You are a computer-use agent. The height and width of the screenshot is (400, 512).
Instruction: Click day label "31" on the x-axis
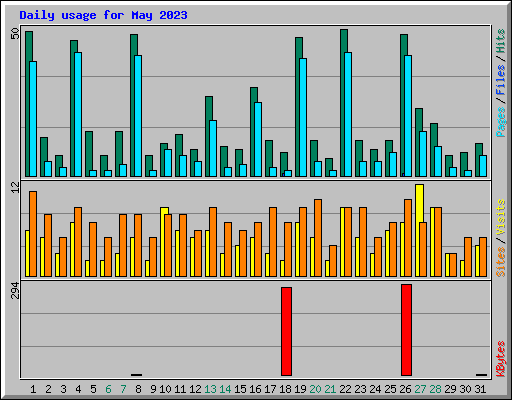click(x=480, y=389)
